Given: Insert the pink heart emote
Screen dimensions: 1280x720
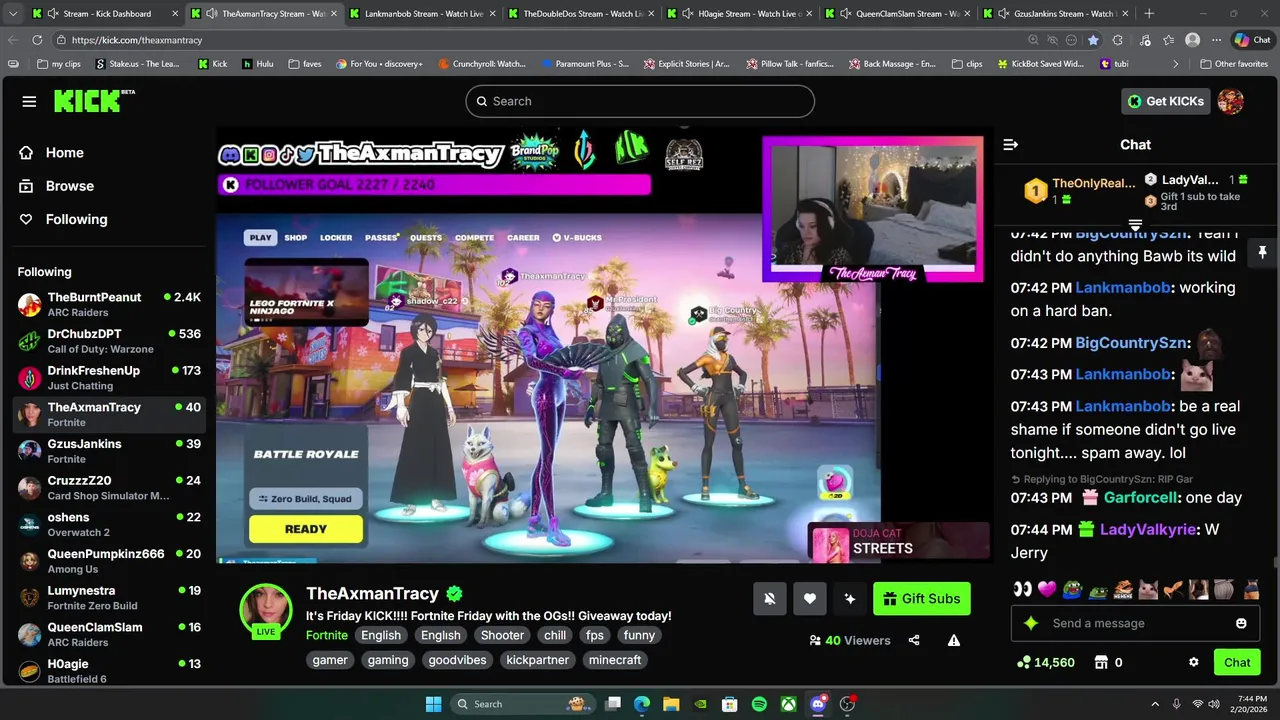Looking at the screenshot, I should point(1046,589).
